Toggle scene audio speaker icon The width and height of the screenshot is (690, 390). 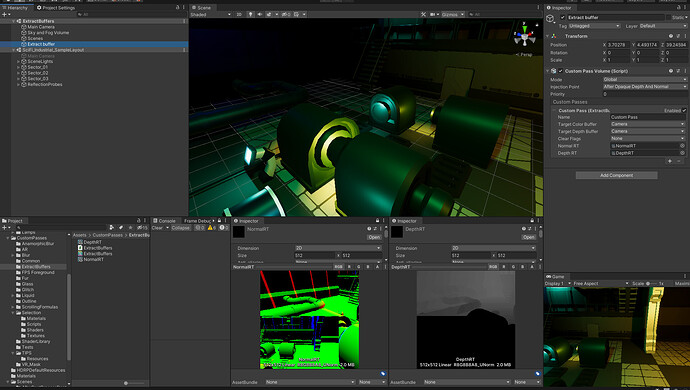(260, 15)
